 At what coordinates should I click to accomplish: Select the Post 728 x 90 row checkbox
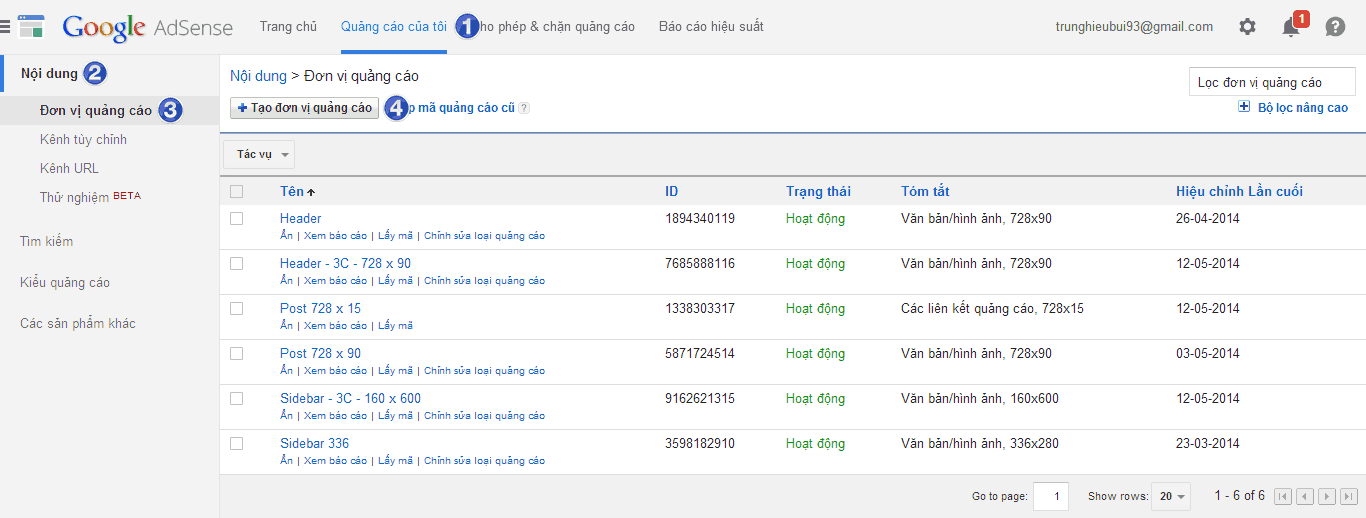[x=237, y=353]
